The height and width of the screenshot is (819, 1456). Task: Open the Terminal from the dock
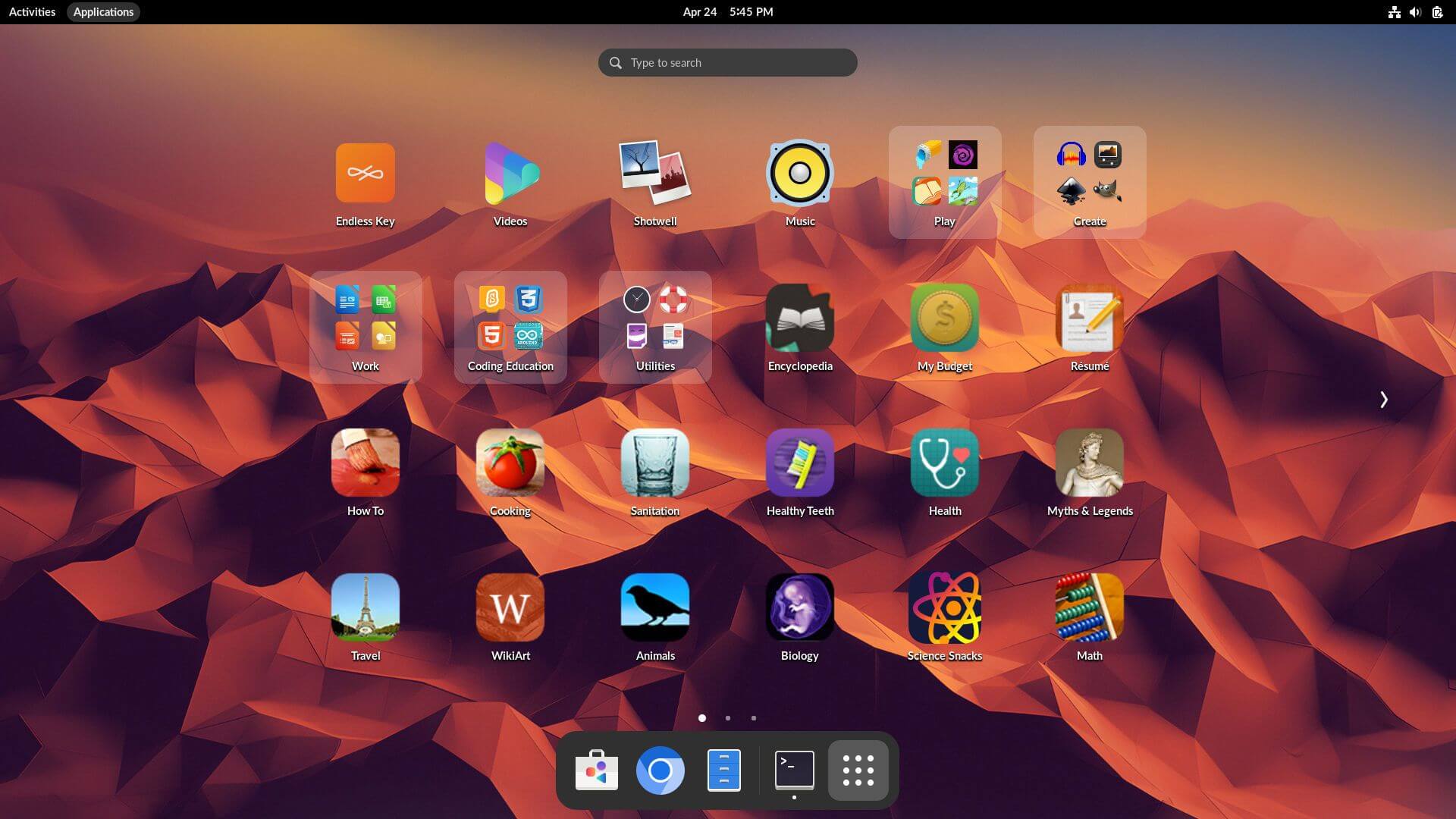pyautogui.click(x=794, y=770)
